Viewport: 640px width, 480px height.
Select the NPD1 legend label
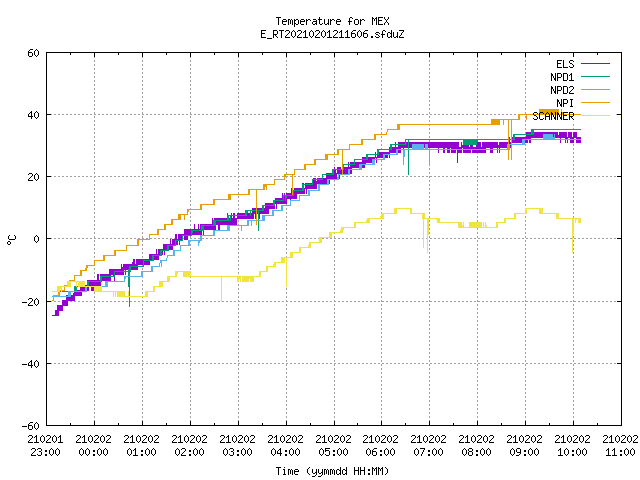[x=562, y=77]
